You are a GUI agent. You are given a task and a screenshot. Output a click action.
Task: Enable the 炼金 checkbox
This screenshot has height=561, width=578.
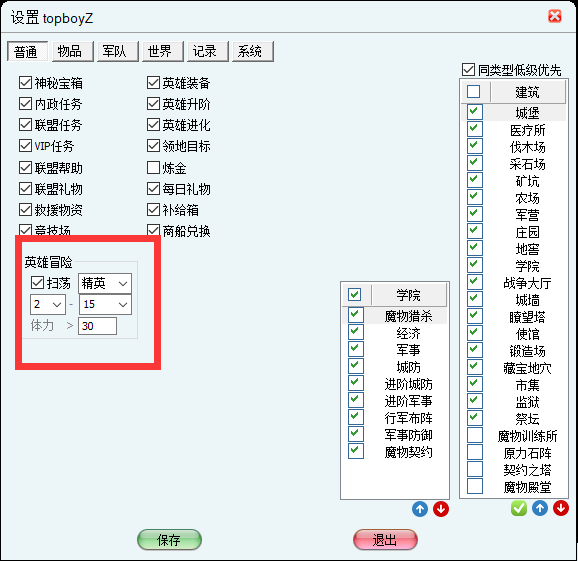point(153,167)
